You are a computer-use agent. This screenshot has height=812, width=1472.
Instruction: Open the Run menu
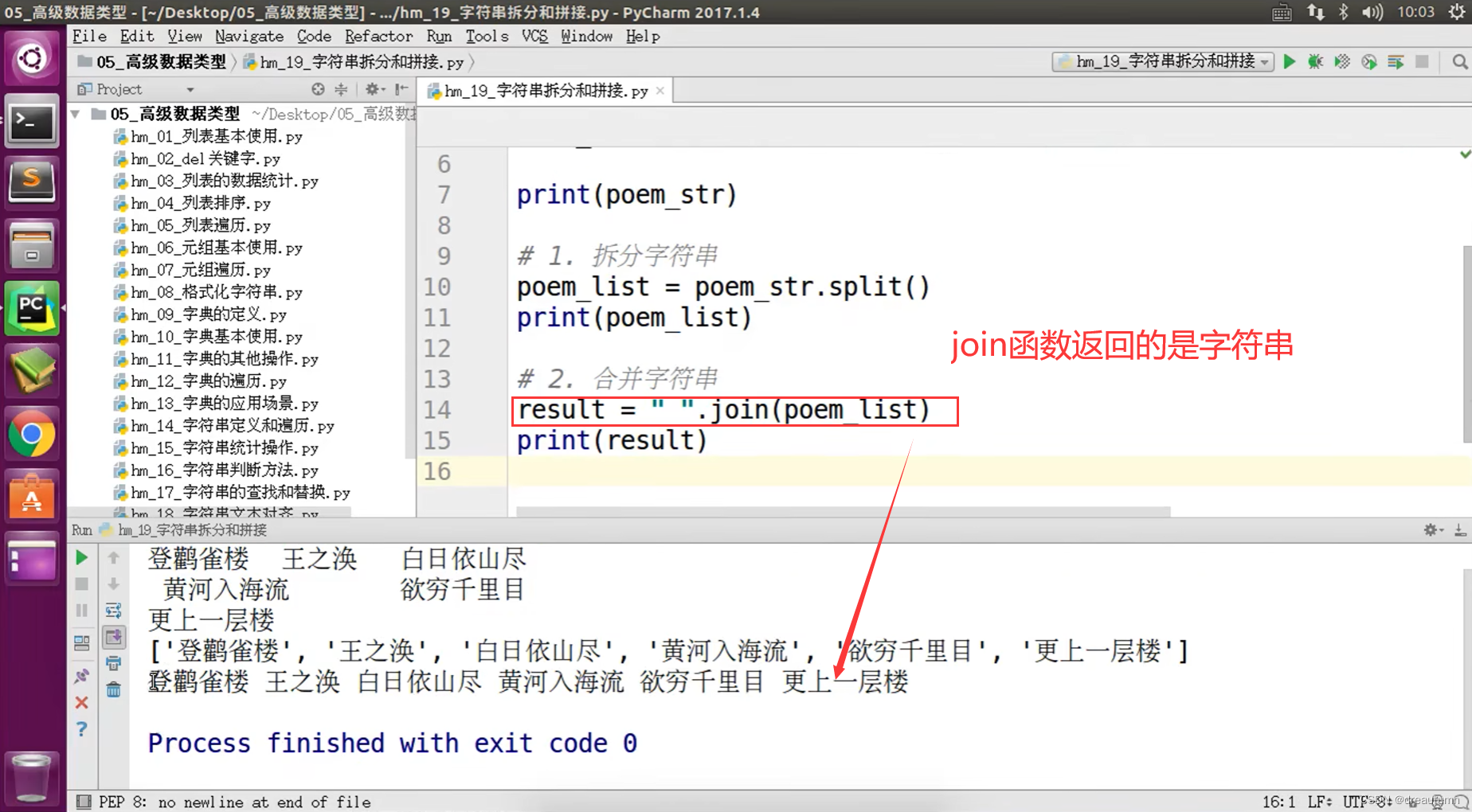point(439,37)
